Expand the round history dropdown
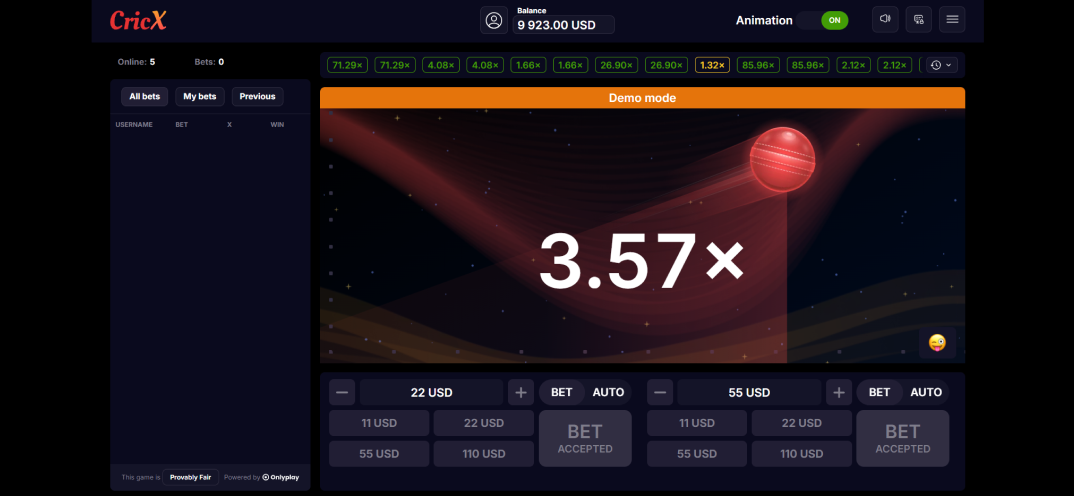Screen dimensions: 1074x496 942,65
